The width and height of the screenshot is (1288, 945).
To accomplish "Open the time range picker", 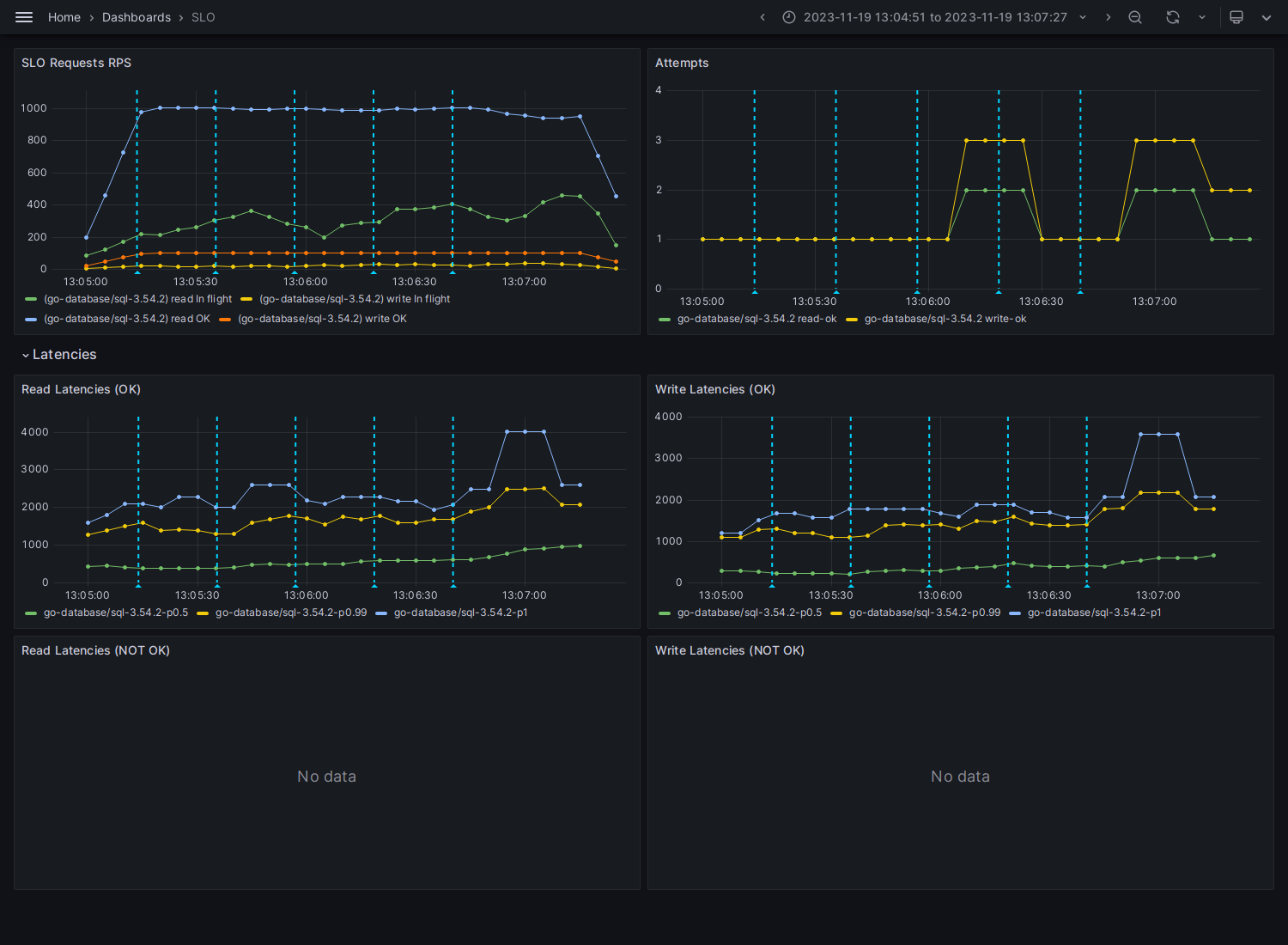I will (x=934, y=17).
